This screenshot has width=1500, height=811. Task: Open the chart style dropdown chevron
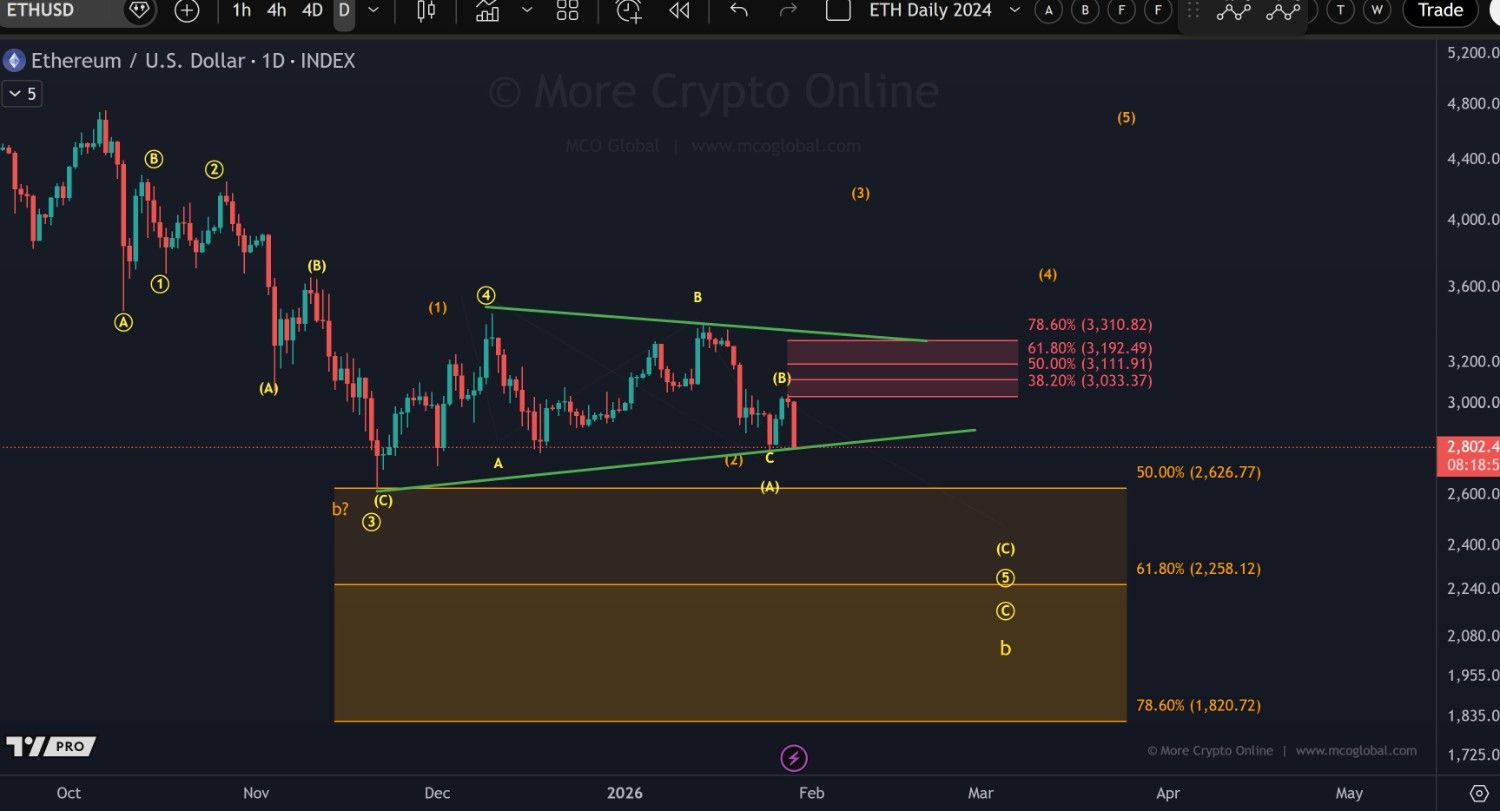tap(527, 11)
